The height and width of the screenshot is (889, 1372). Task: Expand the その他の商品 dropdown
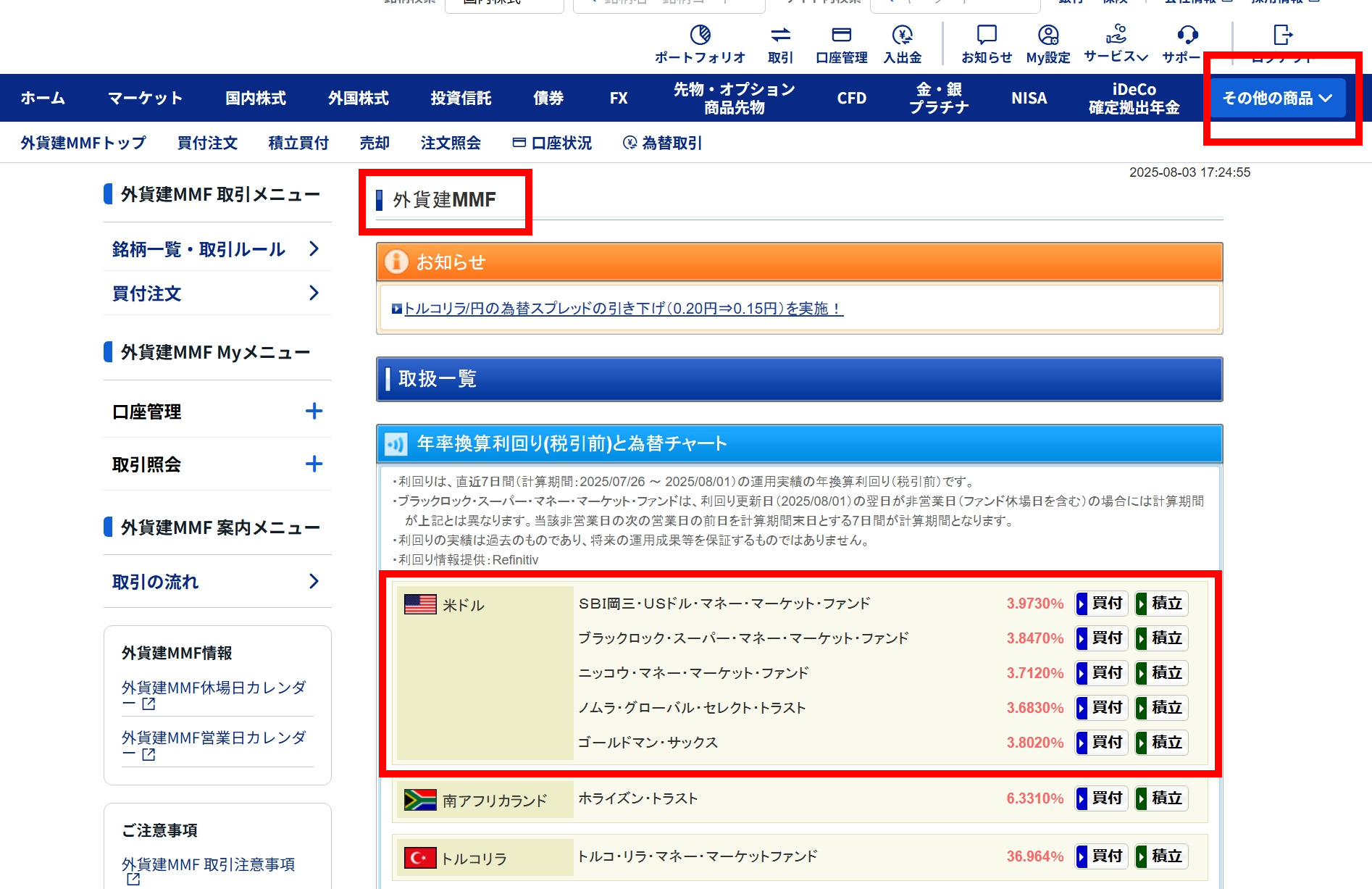coord(1278,98)
